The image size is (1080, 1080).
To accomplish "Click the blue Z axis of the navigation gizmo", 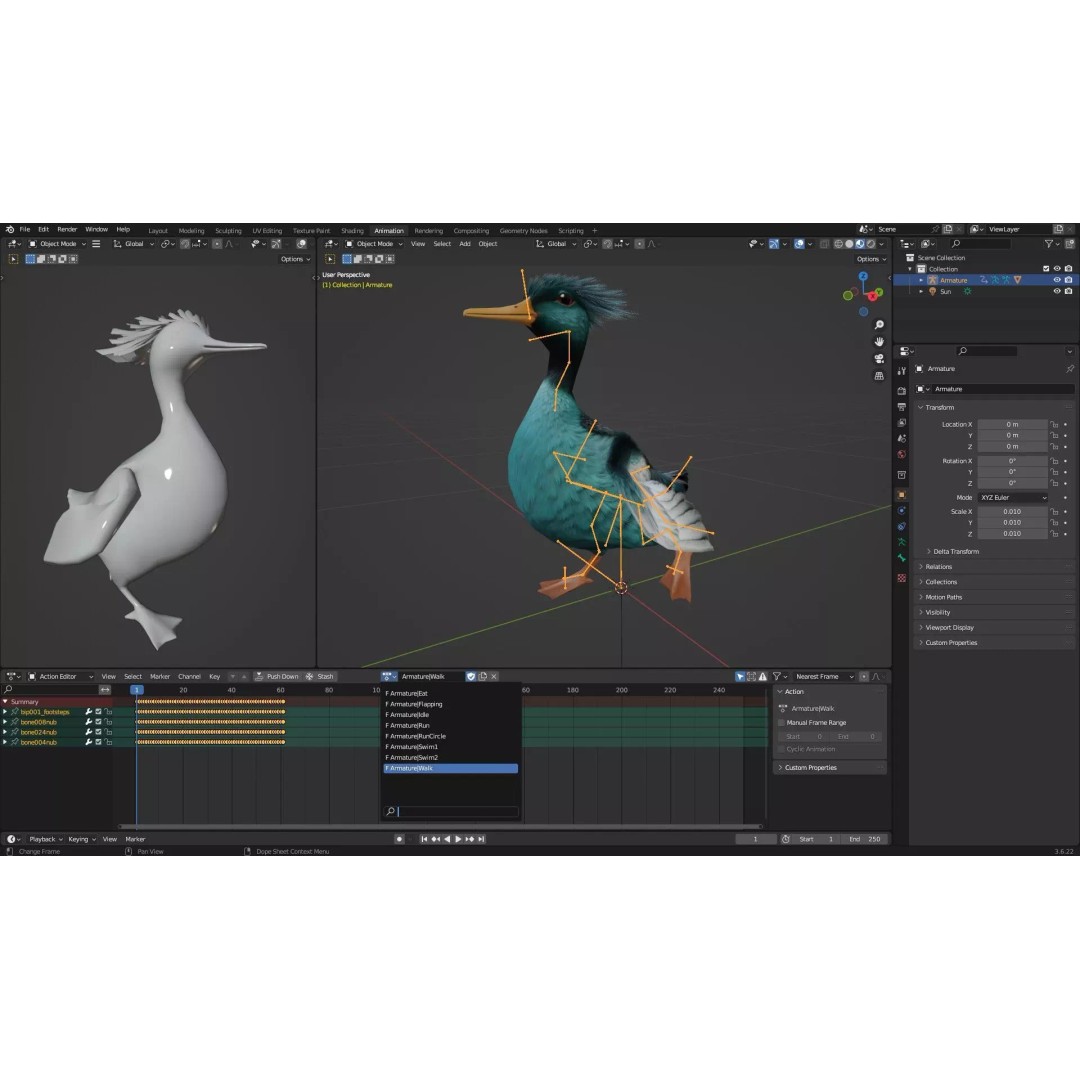I will pos(863,276).
